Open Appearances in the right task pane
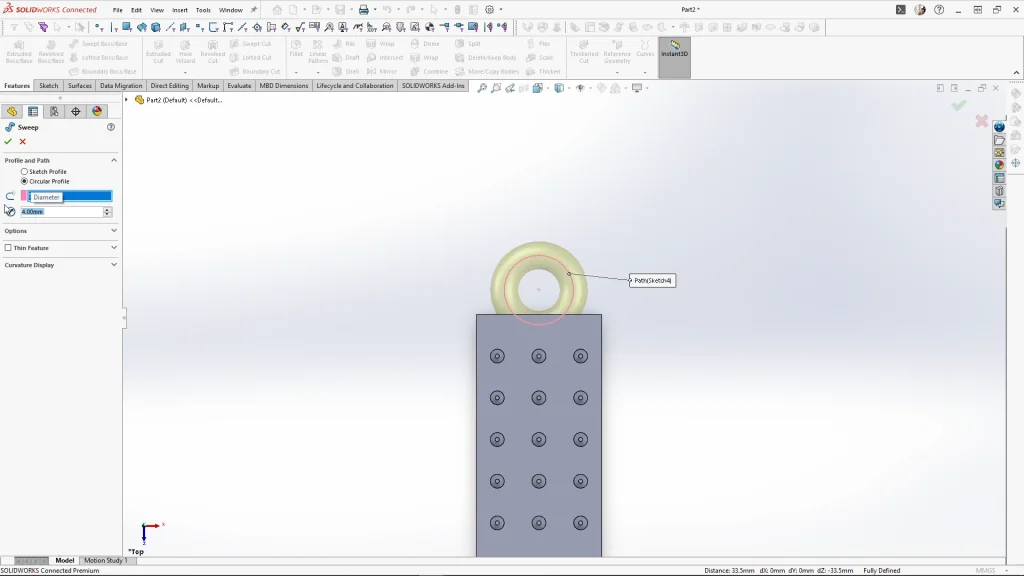The height and width of the screenshot is (576, 1024). click(x=999, y=165)
